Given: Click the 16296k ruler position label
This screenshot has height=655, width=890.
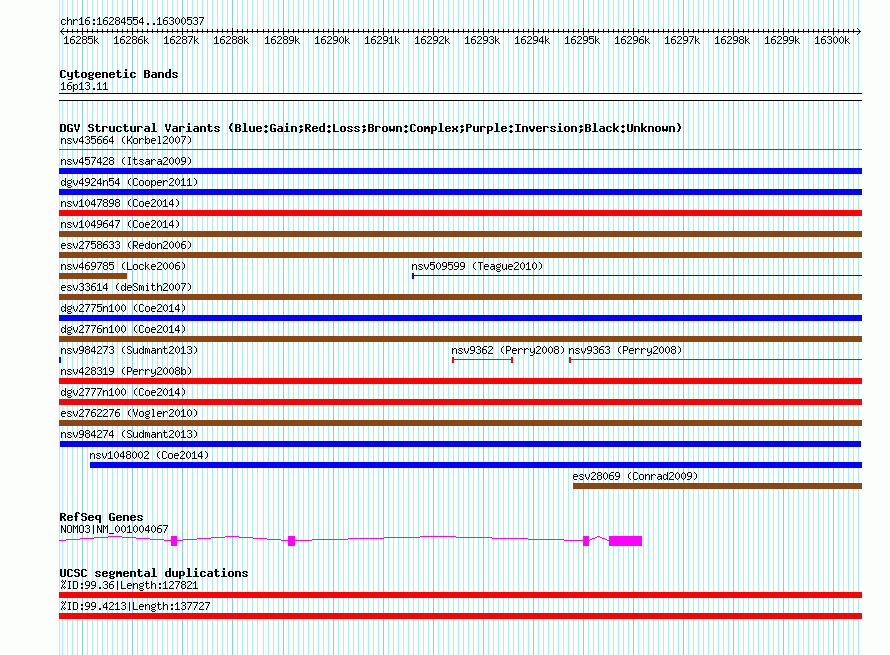Looking at the screenshot, I should pos(631,40).
